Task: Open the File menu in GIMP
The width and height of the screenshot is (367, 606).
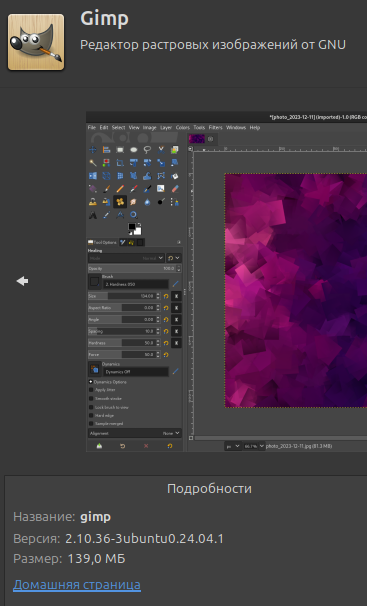Action: pos(92,128)
